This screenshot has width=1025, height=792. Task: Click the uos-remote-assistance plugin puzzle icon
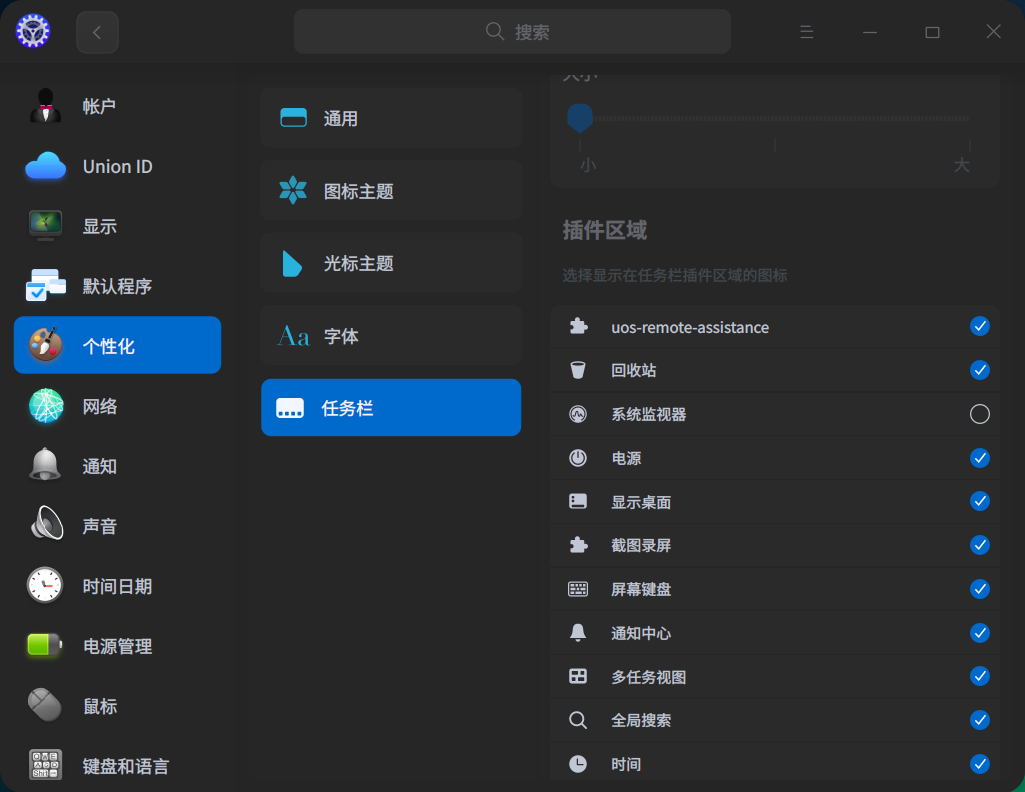click(579, 326)
